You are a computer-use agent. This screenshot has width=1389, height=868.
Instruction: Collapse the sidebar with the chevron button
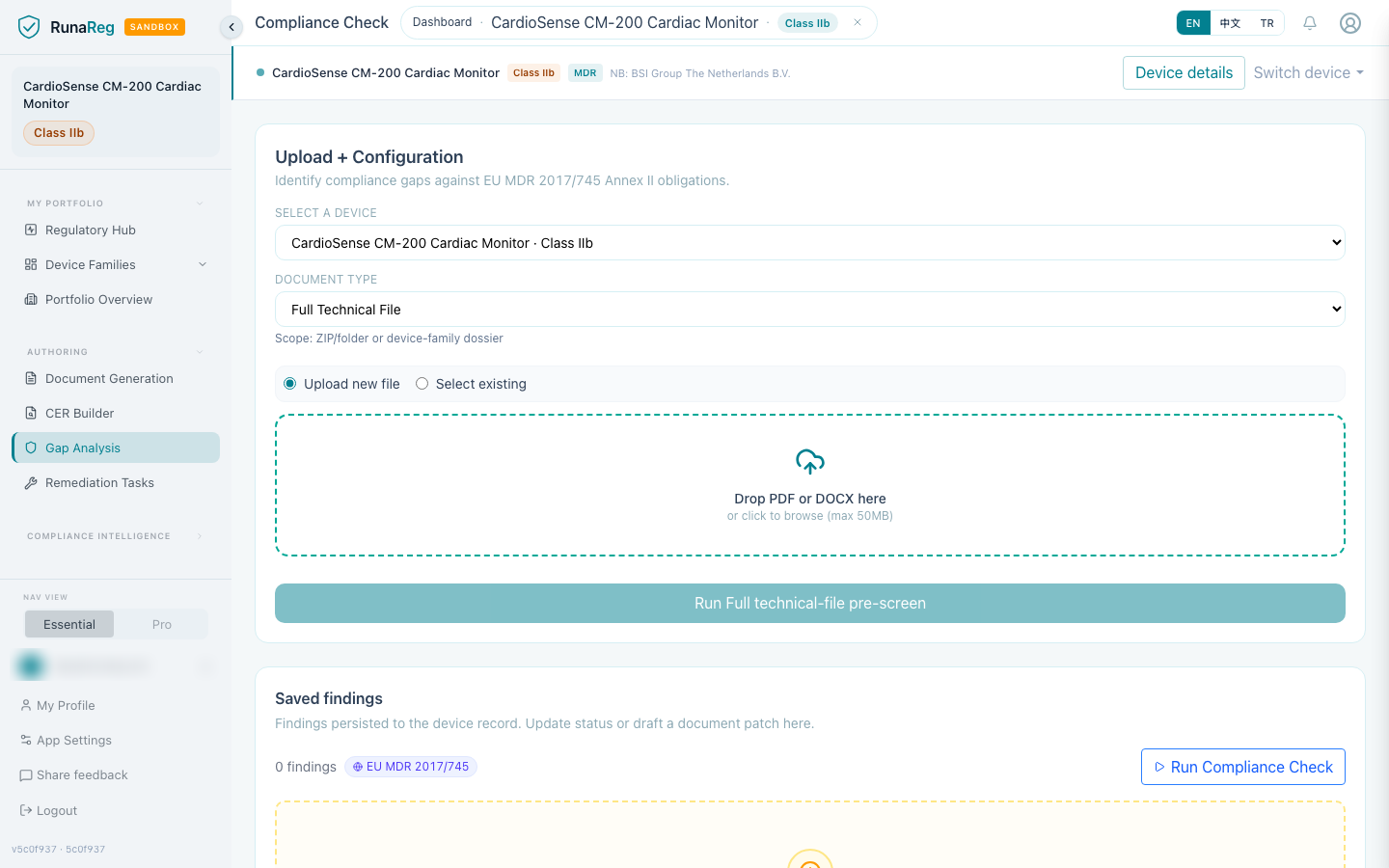pyautogui.click(x=231, y=27)
